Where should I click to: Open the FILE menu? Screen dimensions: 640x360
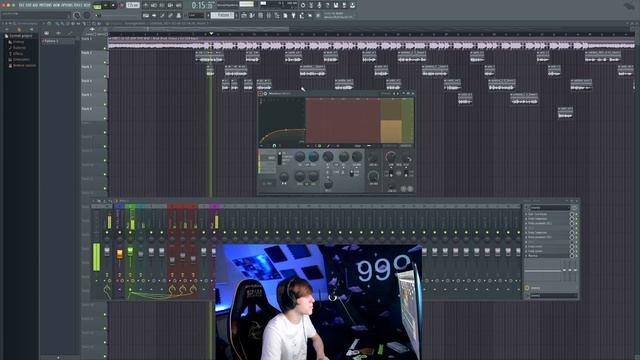(22, 5)
